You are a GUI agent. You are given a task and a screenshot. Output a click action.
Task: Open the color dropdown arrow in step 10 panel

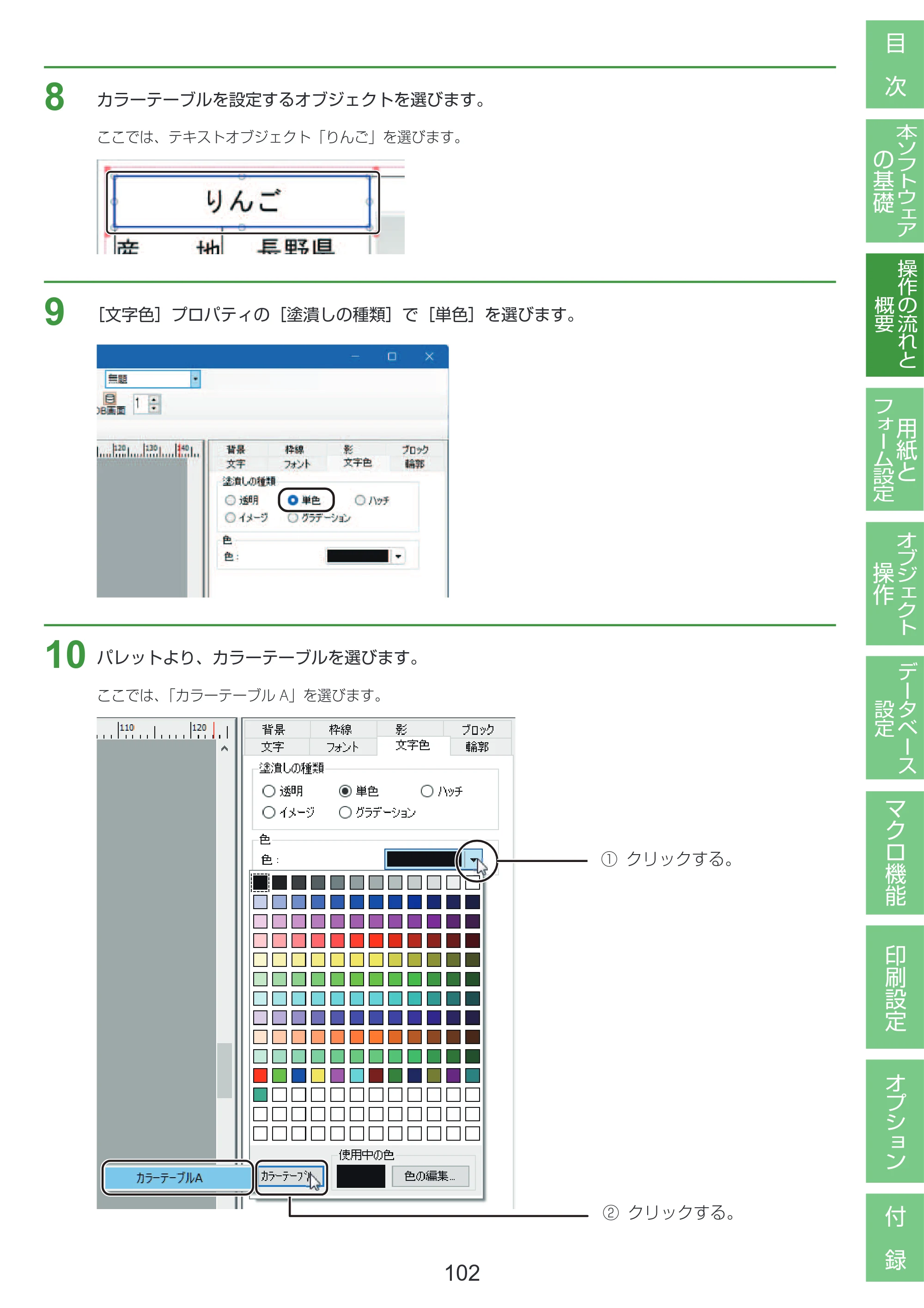coord(473,859)
